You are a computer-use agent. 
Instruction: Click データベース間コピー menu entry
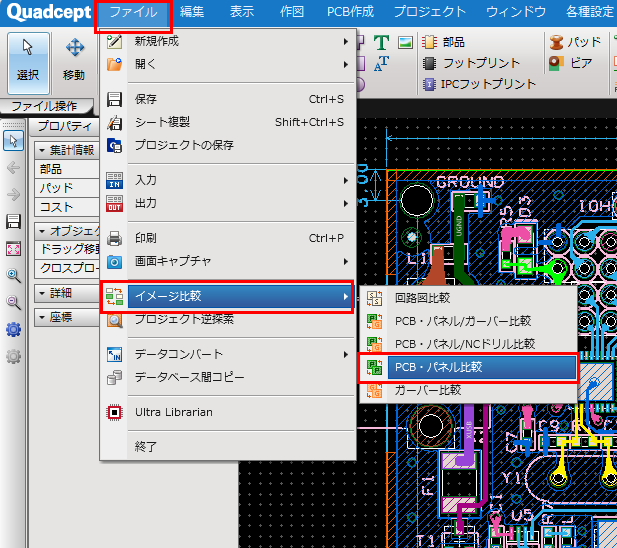tap(228, 377)
